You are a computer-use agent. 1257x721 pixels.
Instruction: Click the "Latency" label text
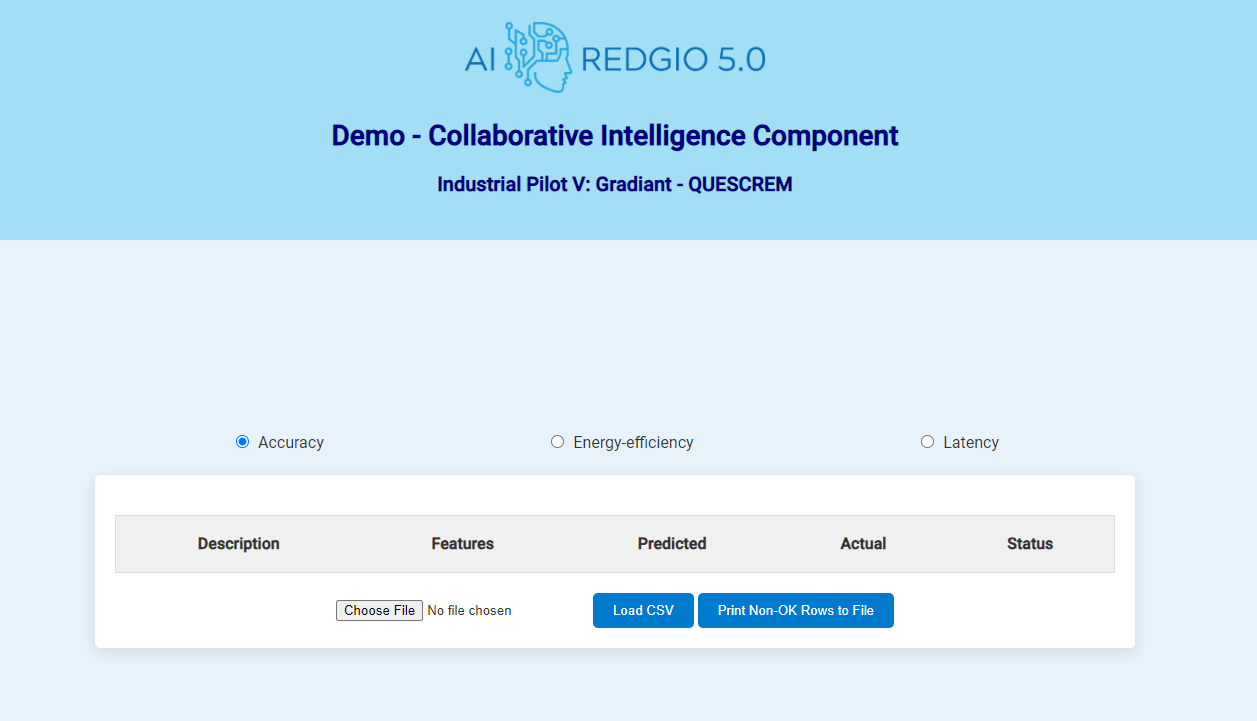[971, 442]
